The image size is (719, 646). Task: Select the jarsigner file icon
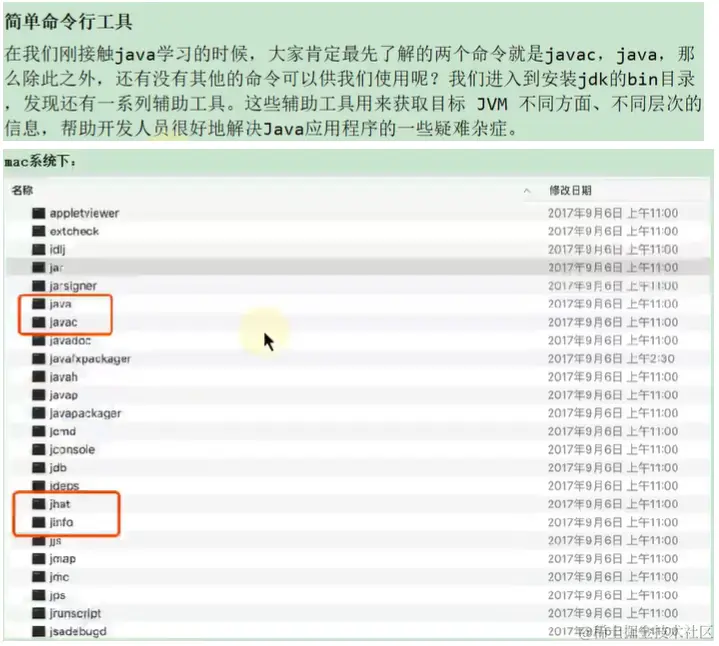click(x=39, y=286)
